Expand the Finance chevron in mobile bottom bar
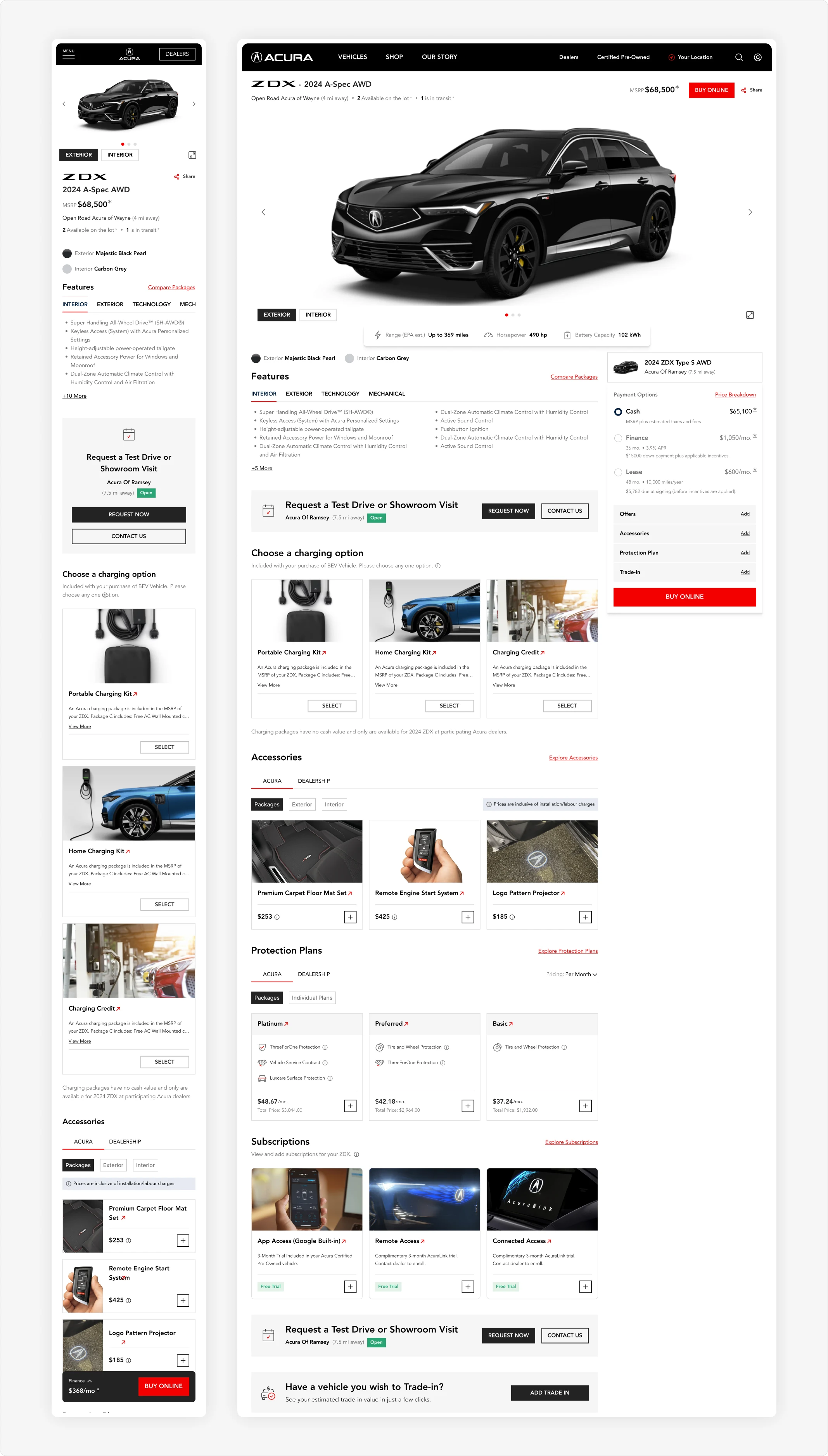The image size is (828, 1456). 89,1381
